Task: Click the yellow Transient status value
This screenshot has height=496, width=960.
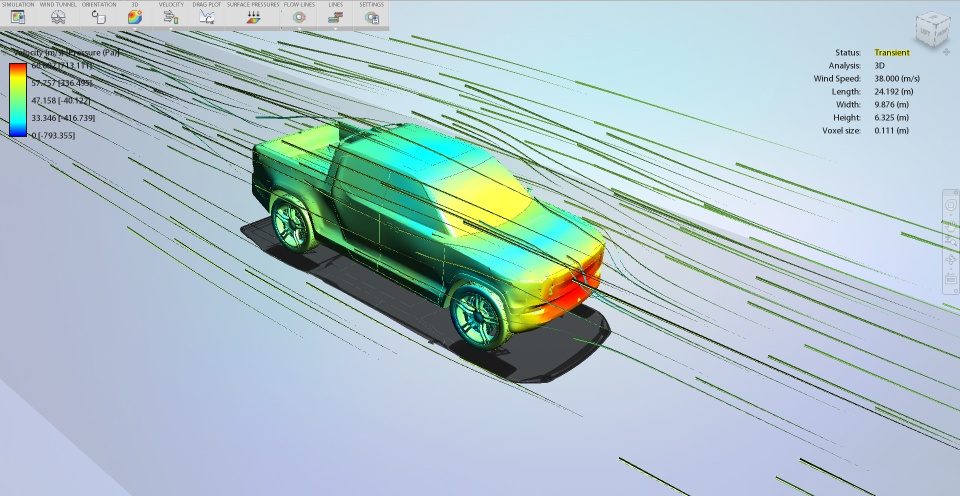Action: [892, 53]
